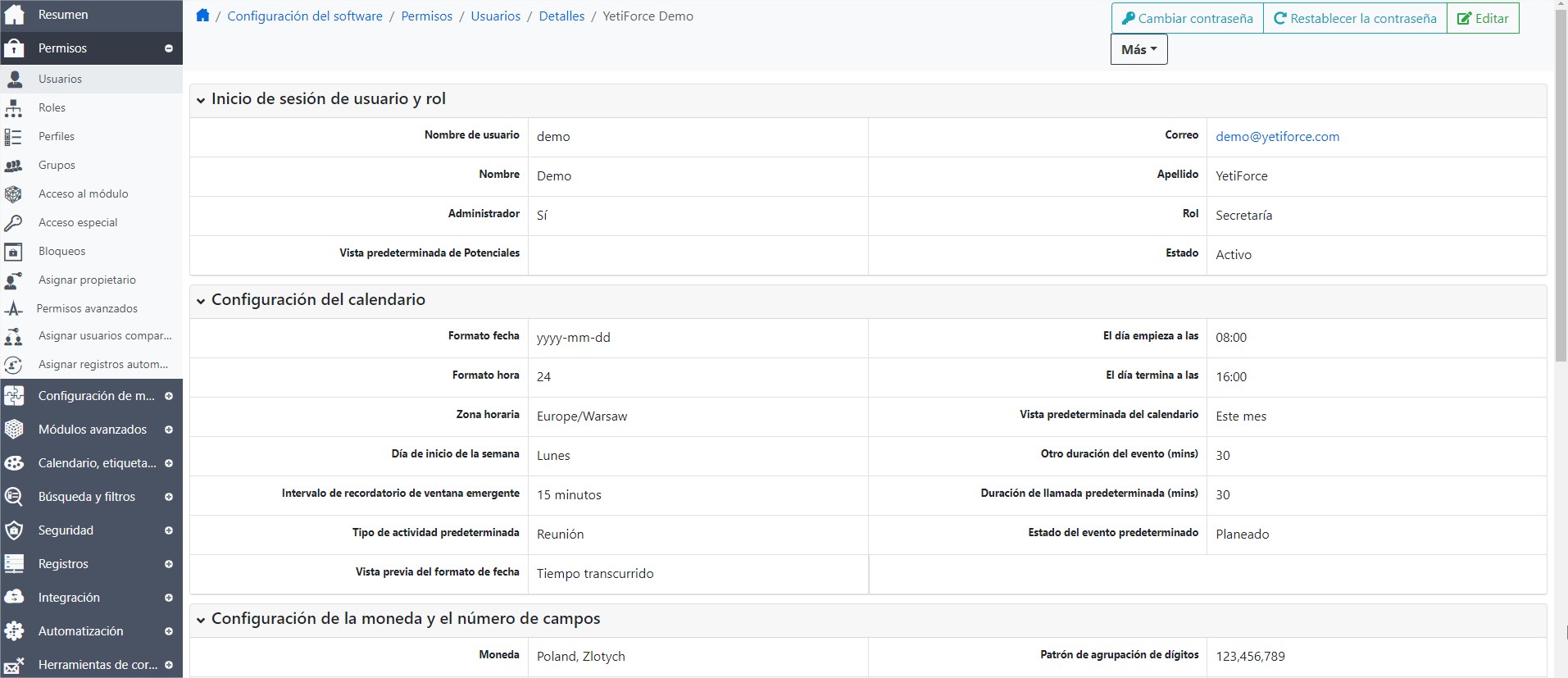This screenshot has width=1568, height=678.
Task: Open the Más dropdown button
Action: click(1139, 49)
